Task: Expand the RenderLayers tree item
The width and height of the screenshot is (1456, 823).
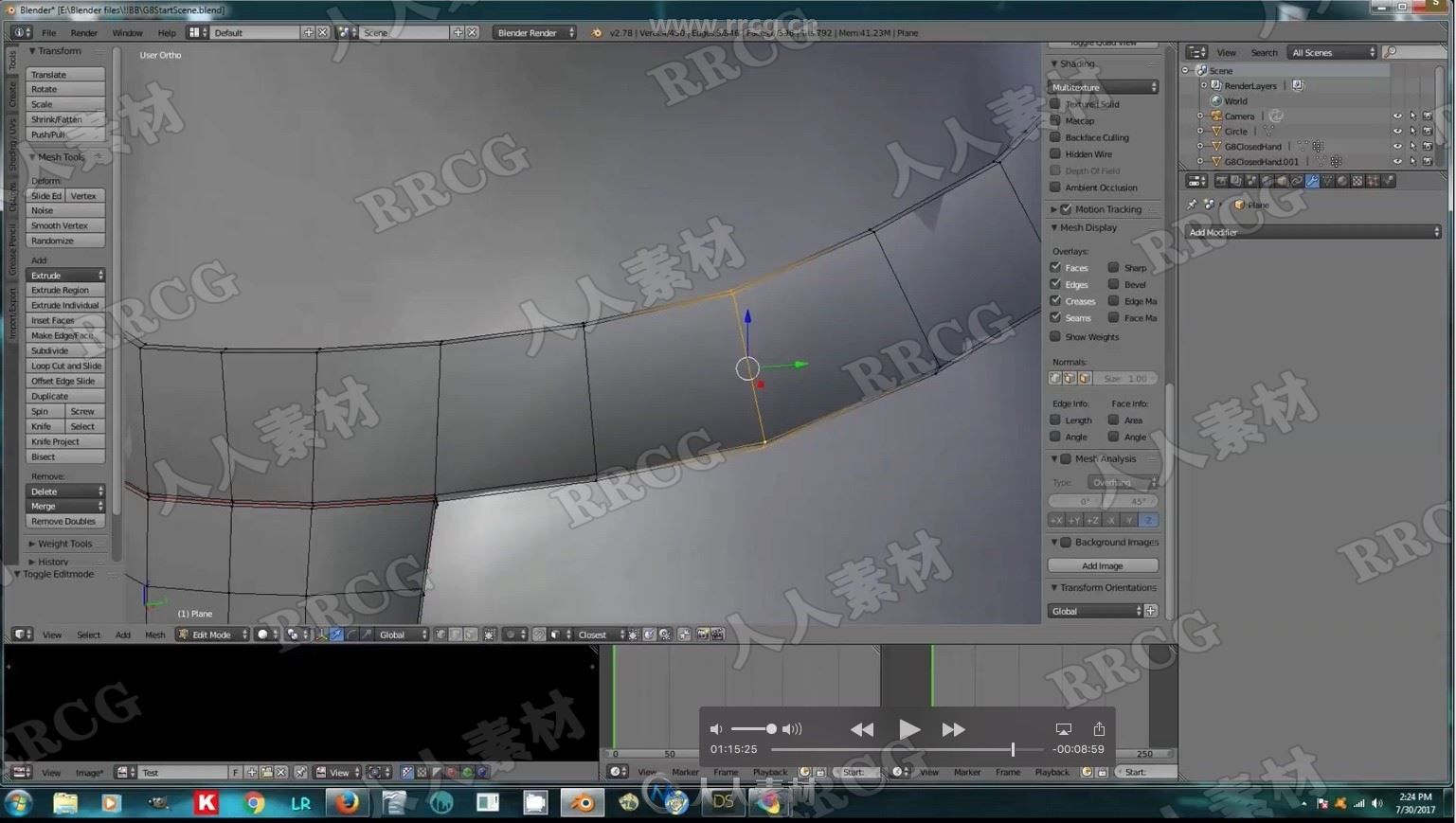Action: [1204, 86]
